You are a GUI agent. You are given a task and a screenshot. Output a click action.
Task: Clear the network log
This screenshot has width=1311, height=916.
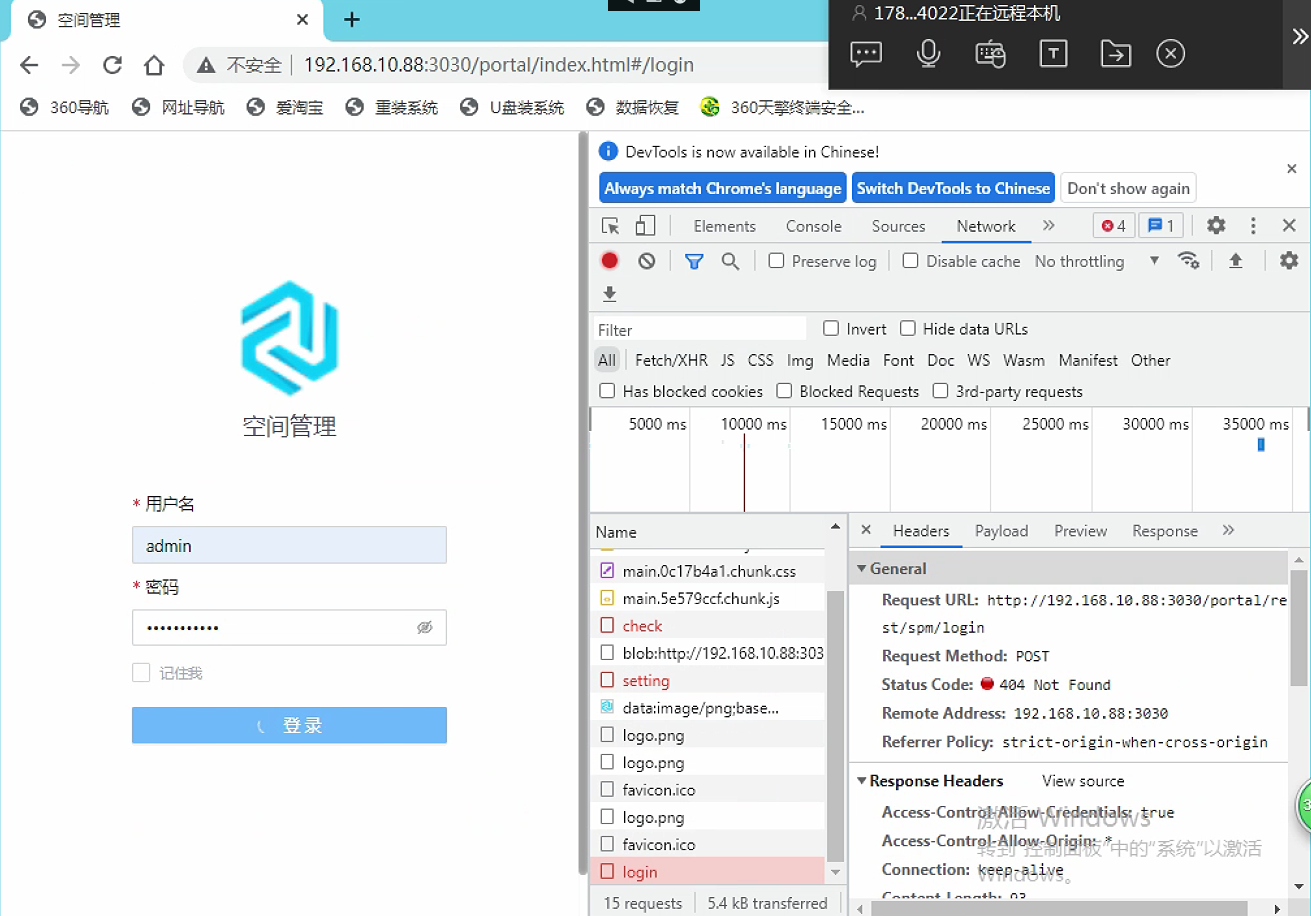(x=647, y=261)
